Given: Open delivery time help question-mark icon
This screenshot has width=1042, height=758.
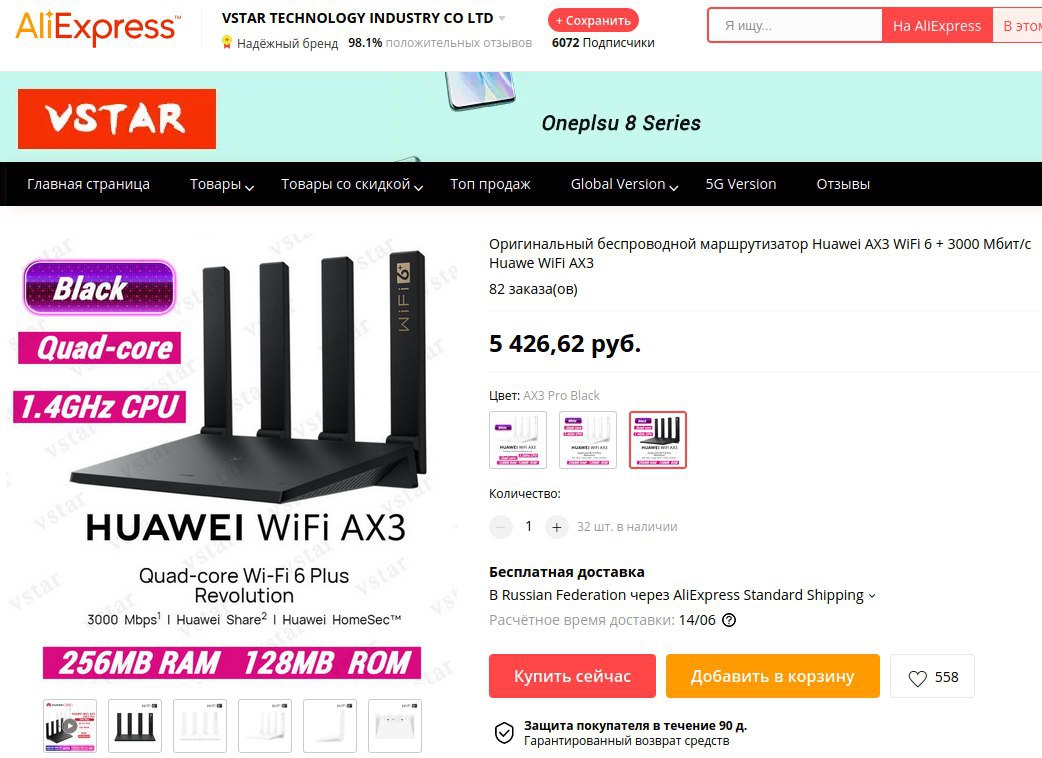Looking at the screenshot, I should point(729,620).
